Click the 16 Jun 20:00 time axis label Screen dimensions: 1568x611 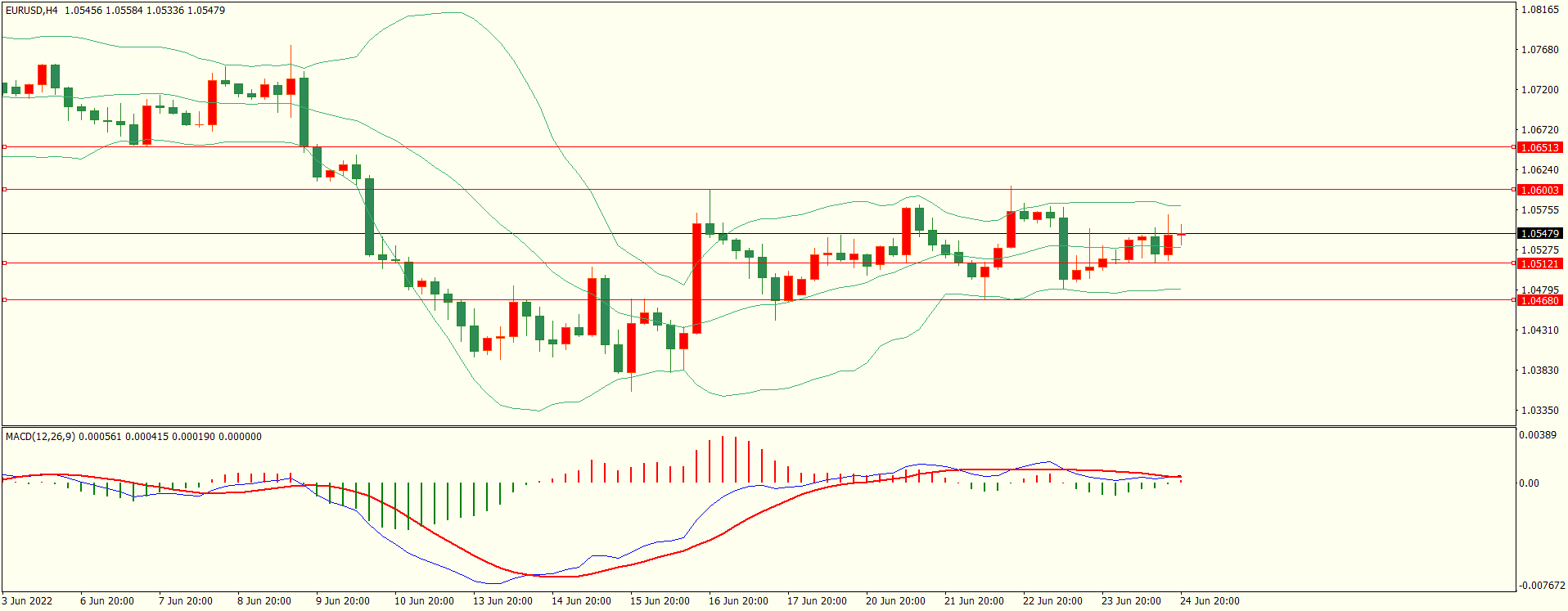(738, 601)
